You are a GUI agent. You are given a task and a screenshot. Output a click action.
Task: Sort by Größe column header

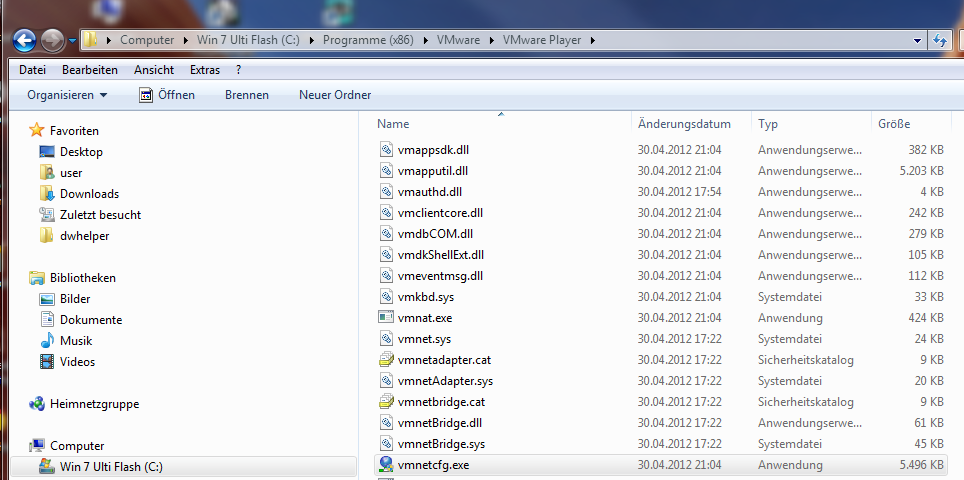(x=894, y=124)
